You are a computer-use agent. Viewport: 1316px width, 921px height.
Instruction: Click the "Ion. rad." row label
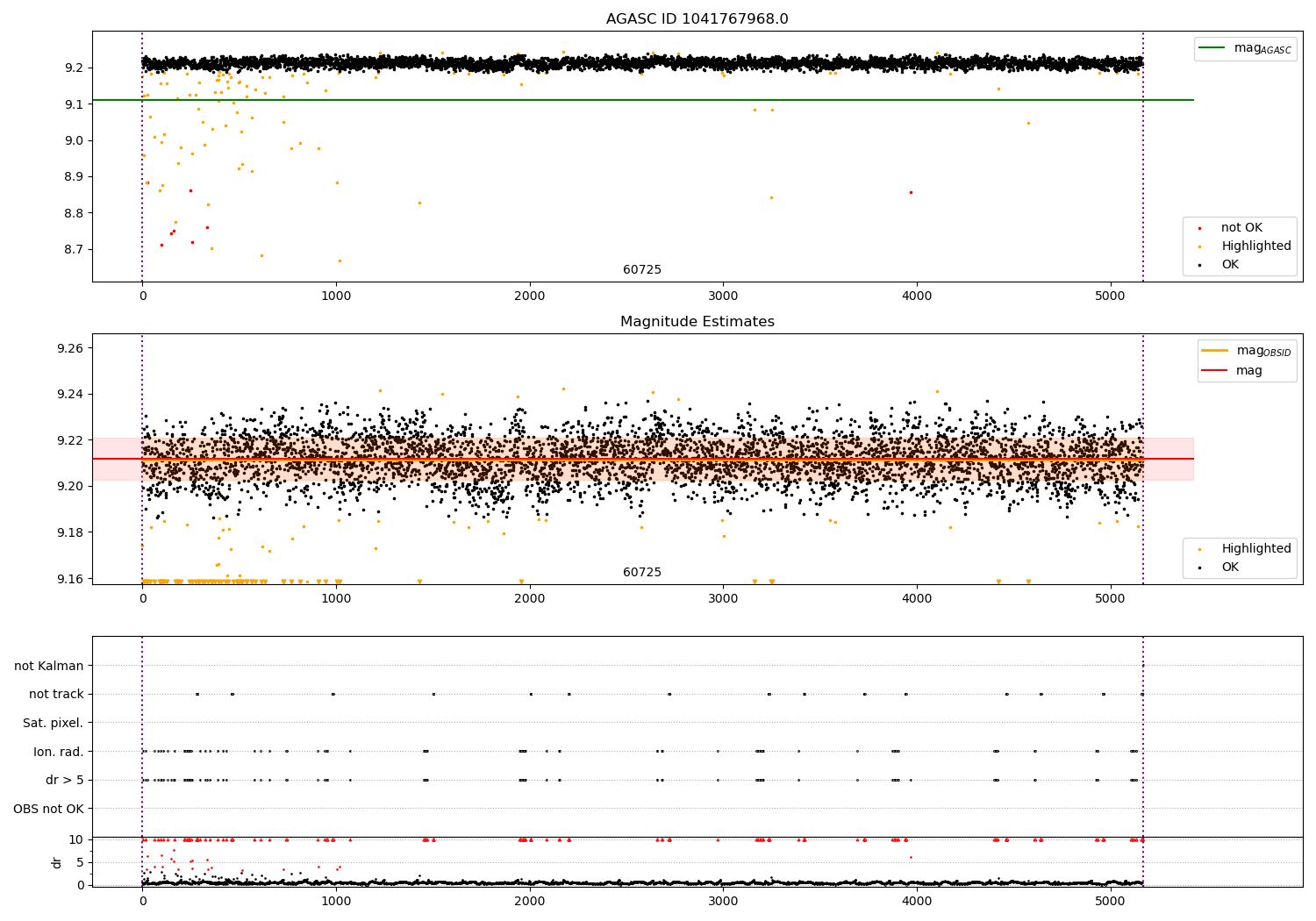pyautogui.click(x=59, y=752)
